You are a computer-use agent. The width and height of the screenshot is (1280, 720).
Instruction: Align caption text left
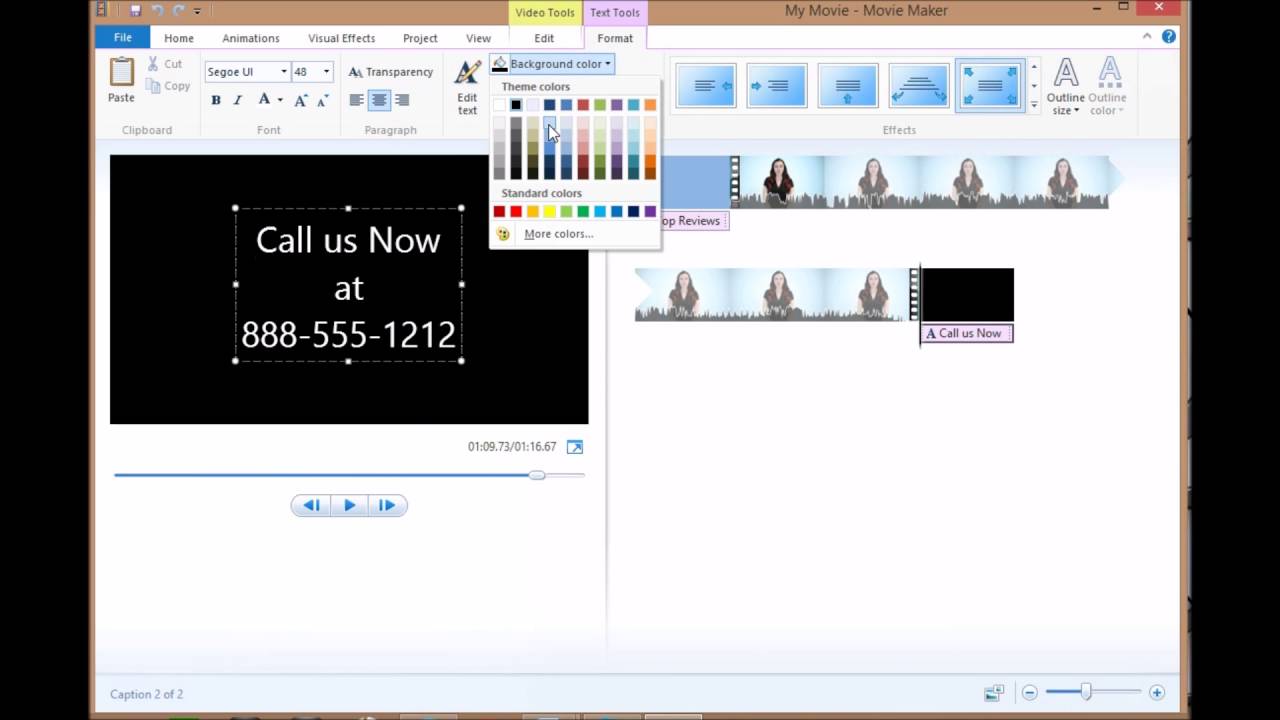(356, 100)
